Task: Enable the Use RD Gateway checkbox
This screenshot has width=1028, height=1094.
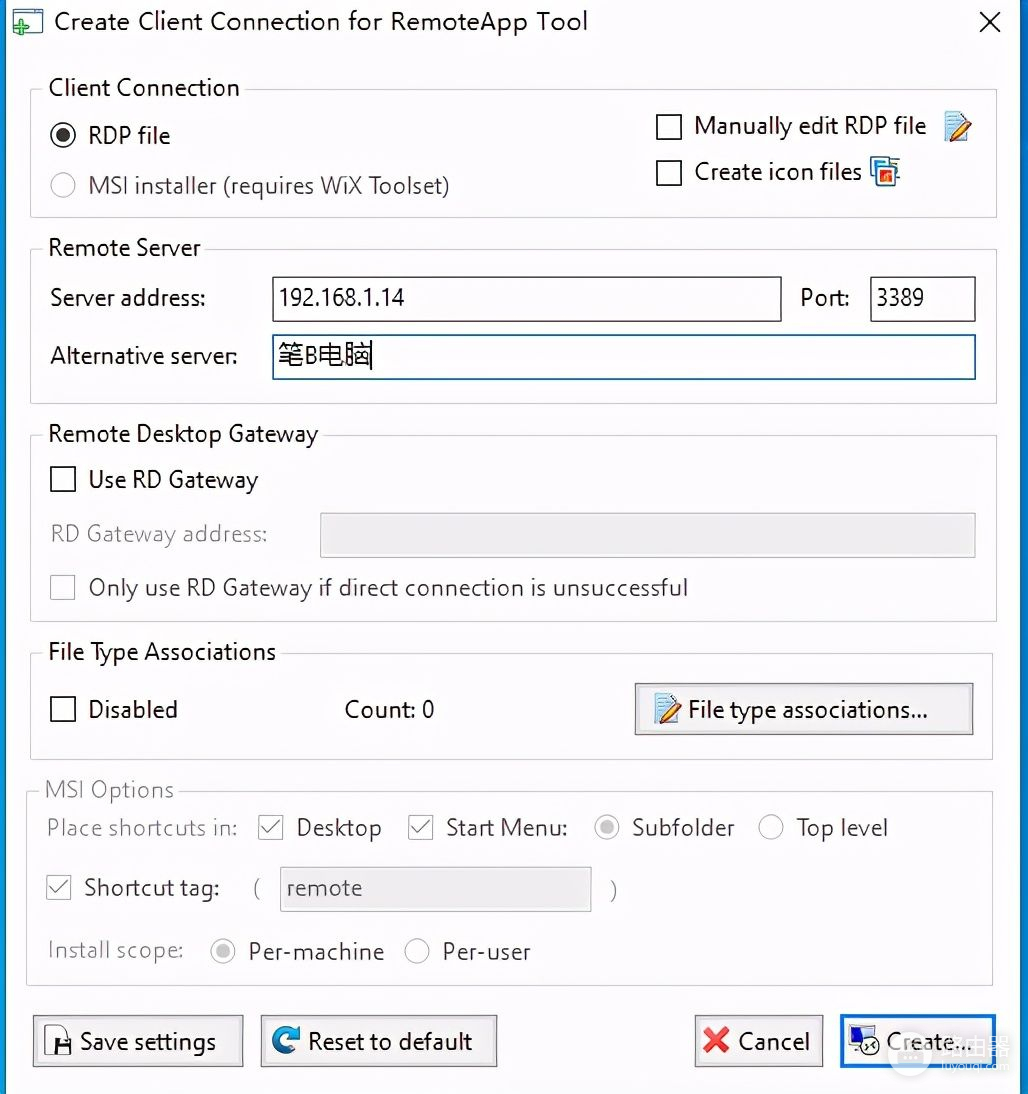Action: pos(63,479)
